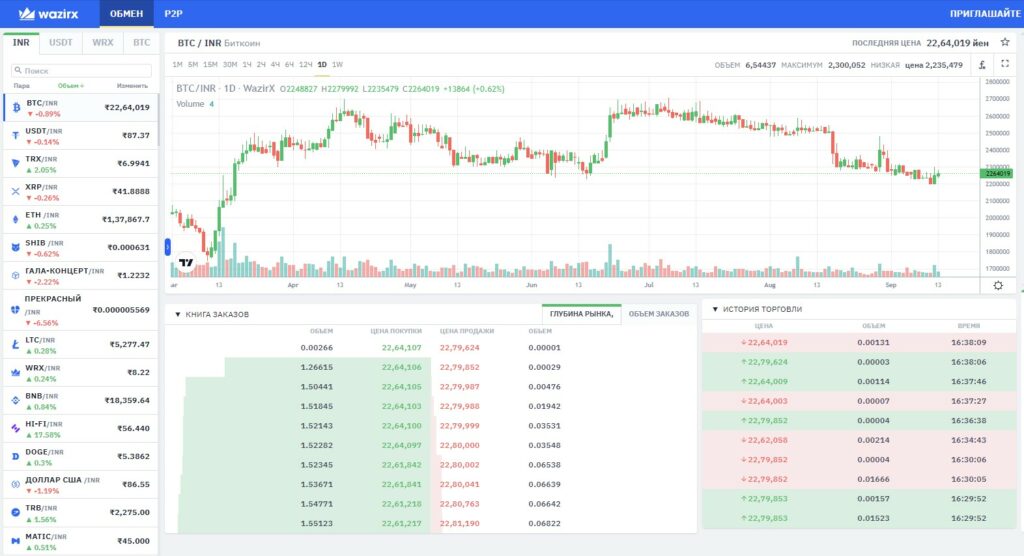Image resolution: width=1024 pixels, height=556 pixels.
Task: Focus the Поиск search field
Action: 82,70
